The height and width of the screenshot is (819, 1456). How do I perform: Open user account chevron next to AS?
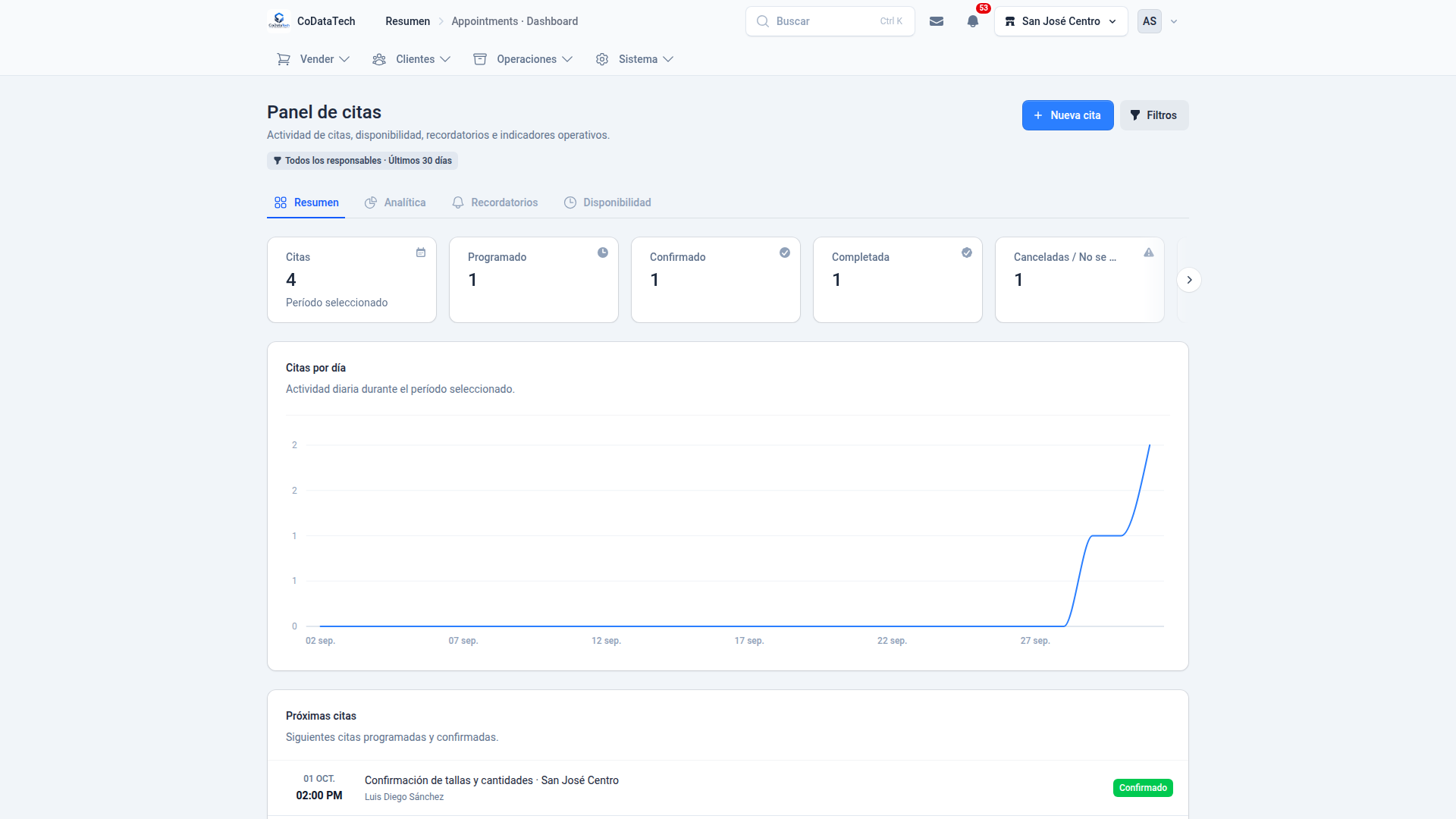click(1174, 21)
